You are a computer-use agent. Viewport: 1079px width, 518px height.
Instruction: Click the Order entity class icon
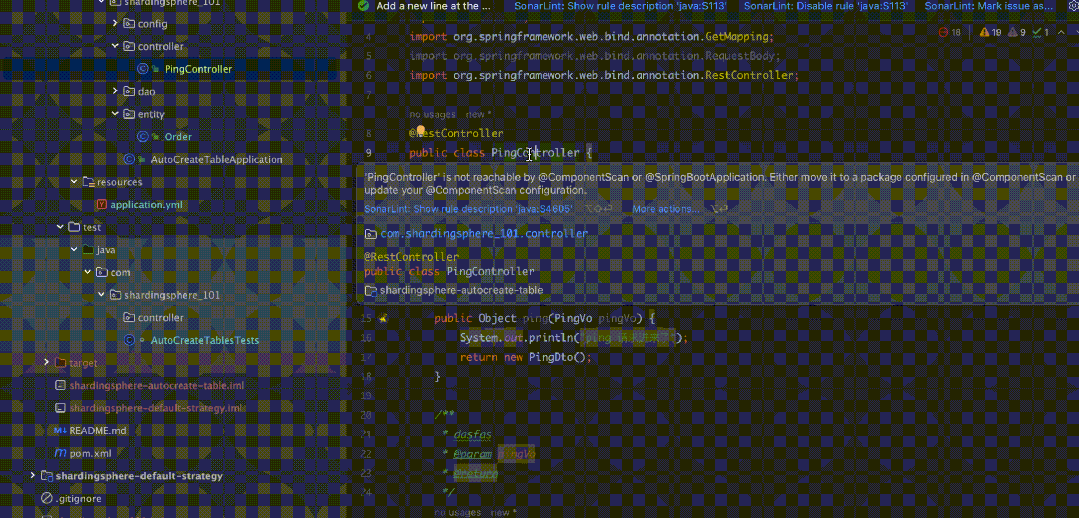click(143, 137)
